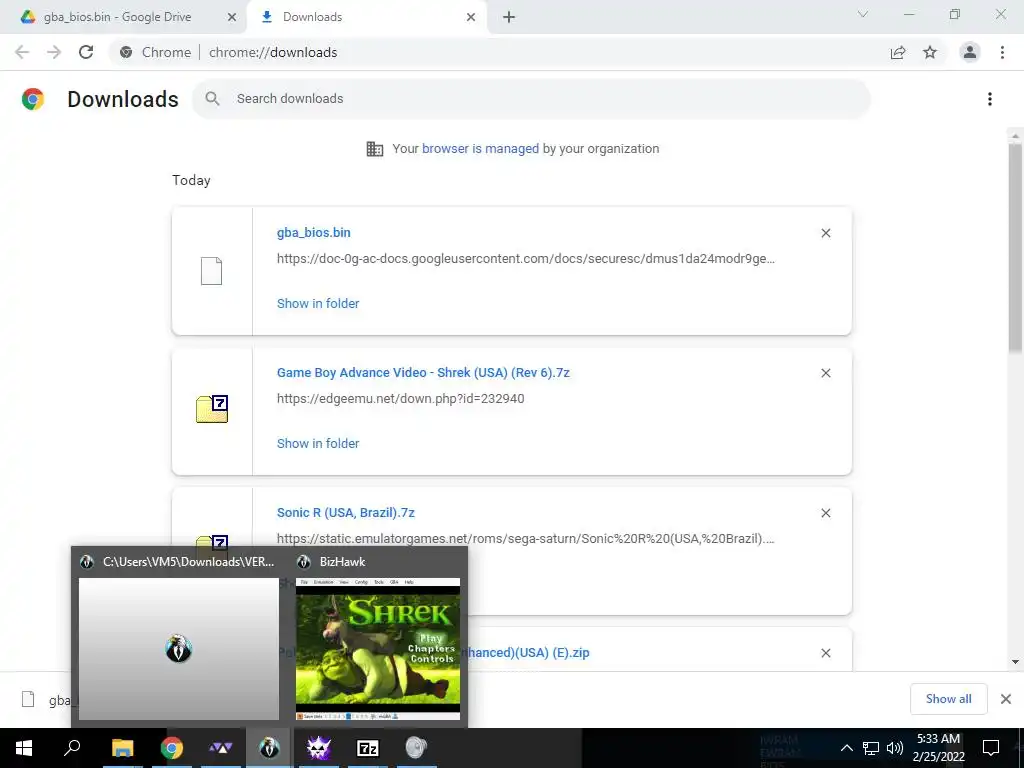Remove the Sonic R .7z entry from the list

pyautogui.click(x=825, y=513)
